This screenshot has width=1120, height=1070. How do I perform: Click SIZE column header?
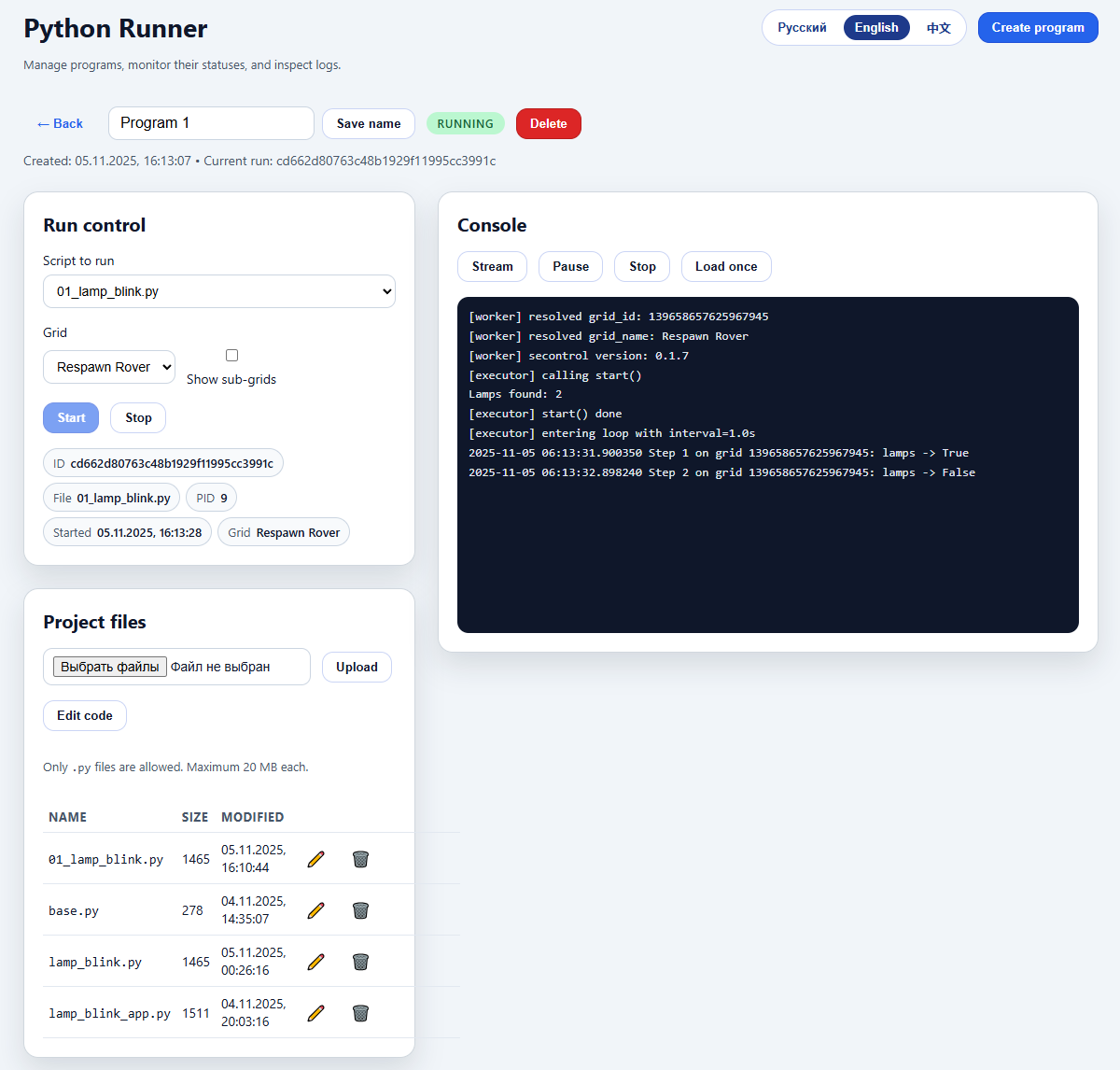point(195,817)
